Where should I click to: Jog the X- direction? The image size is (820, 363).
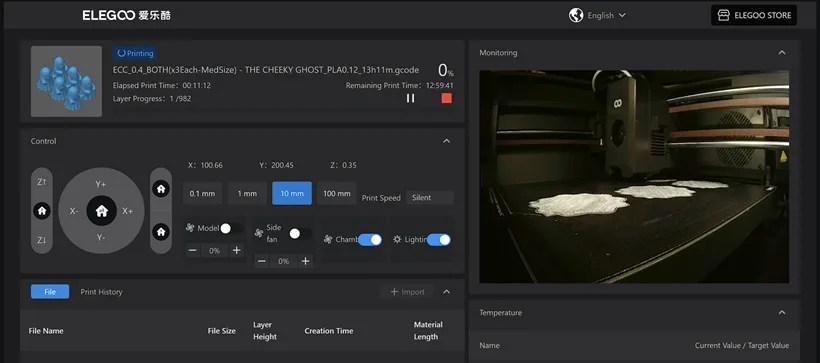click(x=74, y=211)
